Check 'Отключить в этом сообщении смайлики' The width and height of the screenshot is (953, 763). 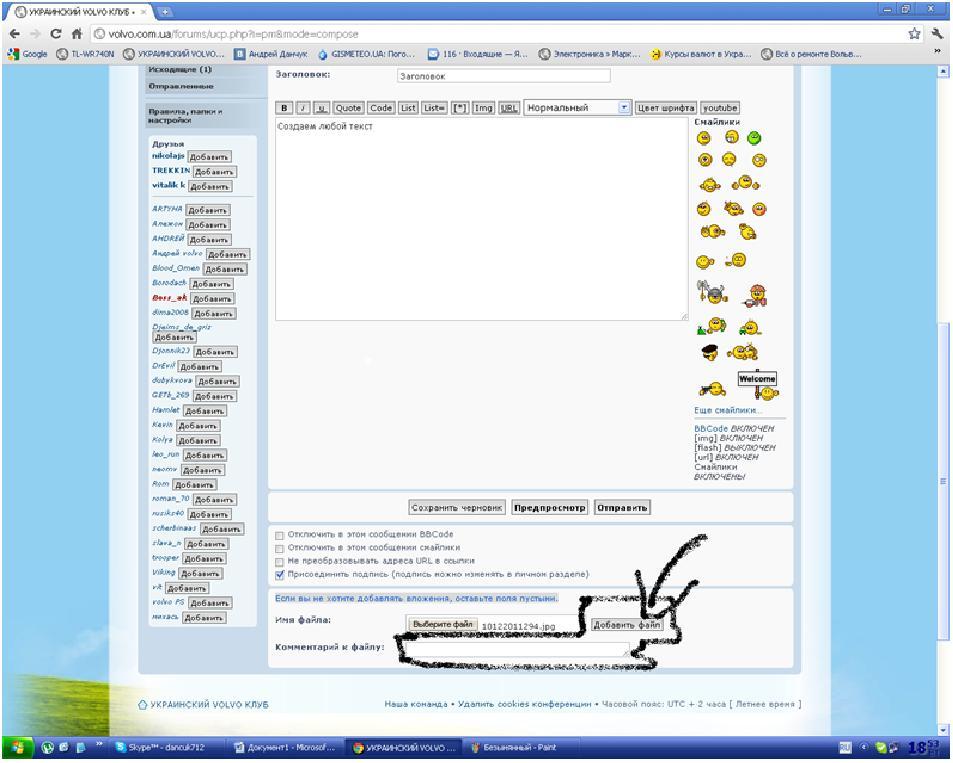click(x=280, y=548)
